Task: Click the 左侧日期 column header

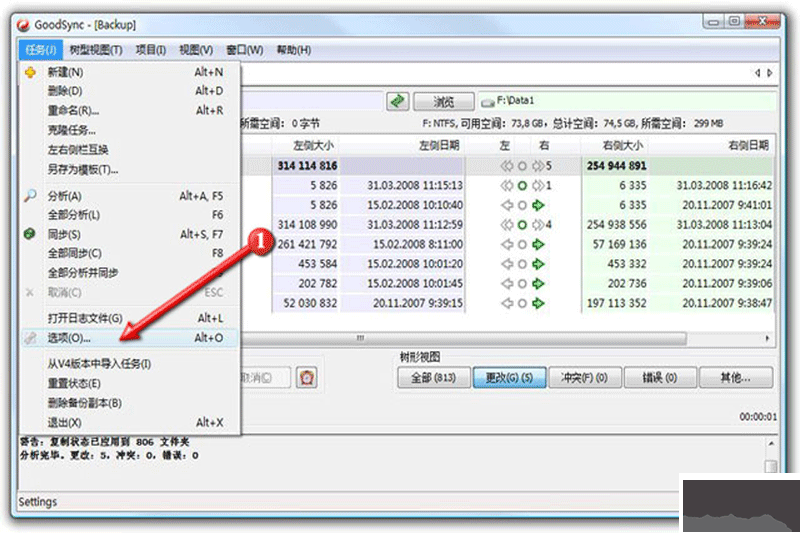Action: click(403, 145)
